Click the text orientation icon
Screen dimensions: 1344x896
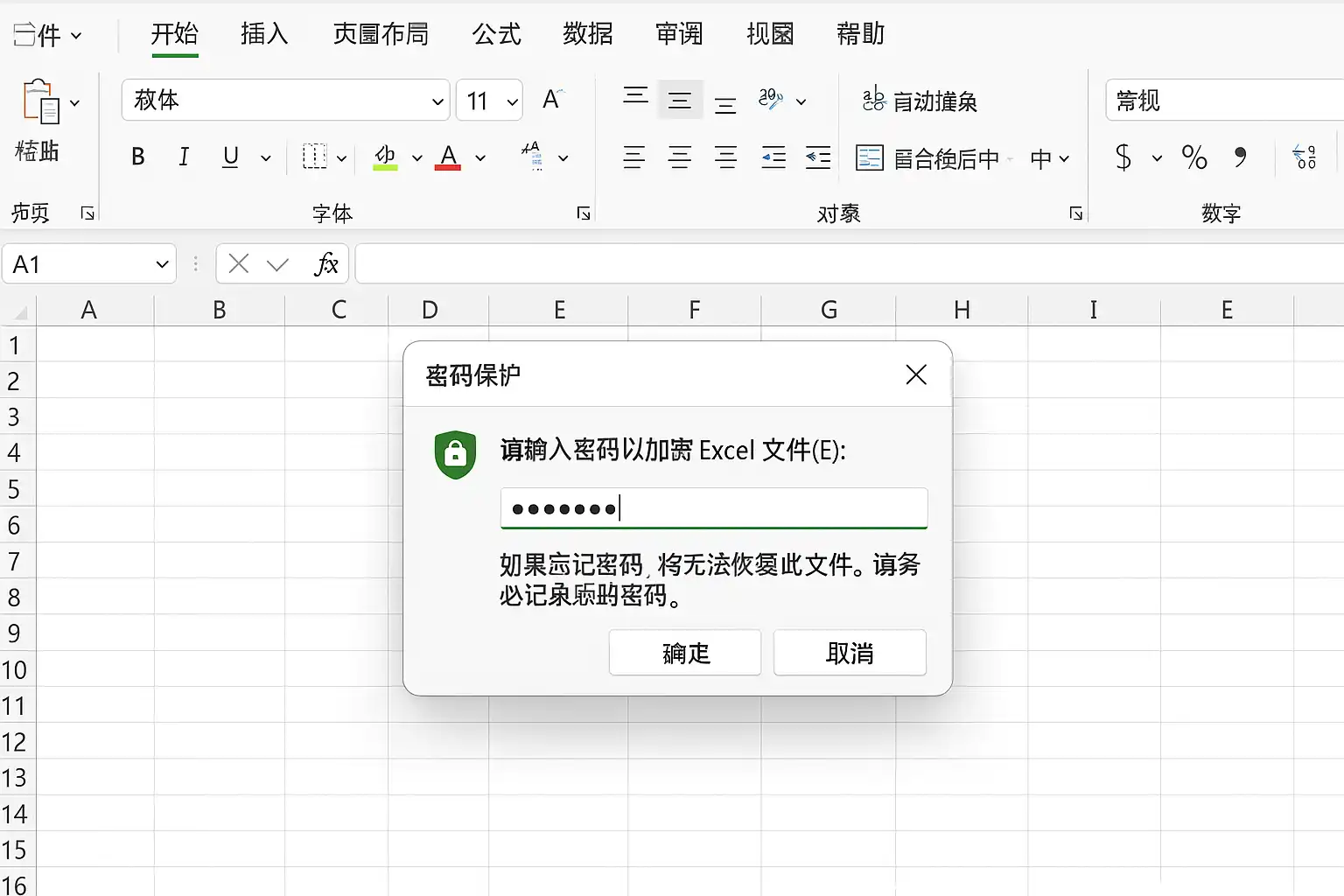[x=770, y=100]
